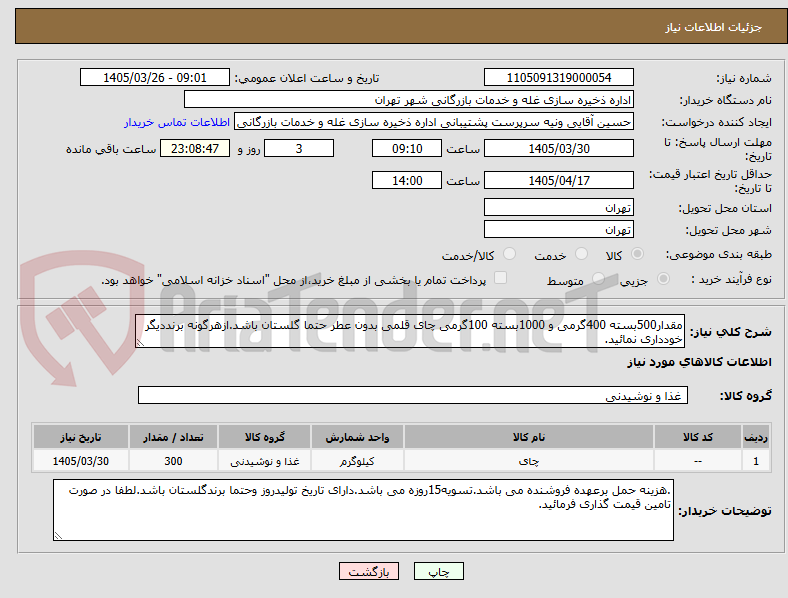This screenshot has height=598, width=788.
Task: Click response deadline date 1405/03/30 field
Action: 559,148
